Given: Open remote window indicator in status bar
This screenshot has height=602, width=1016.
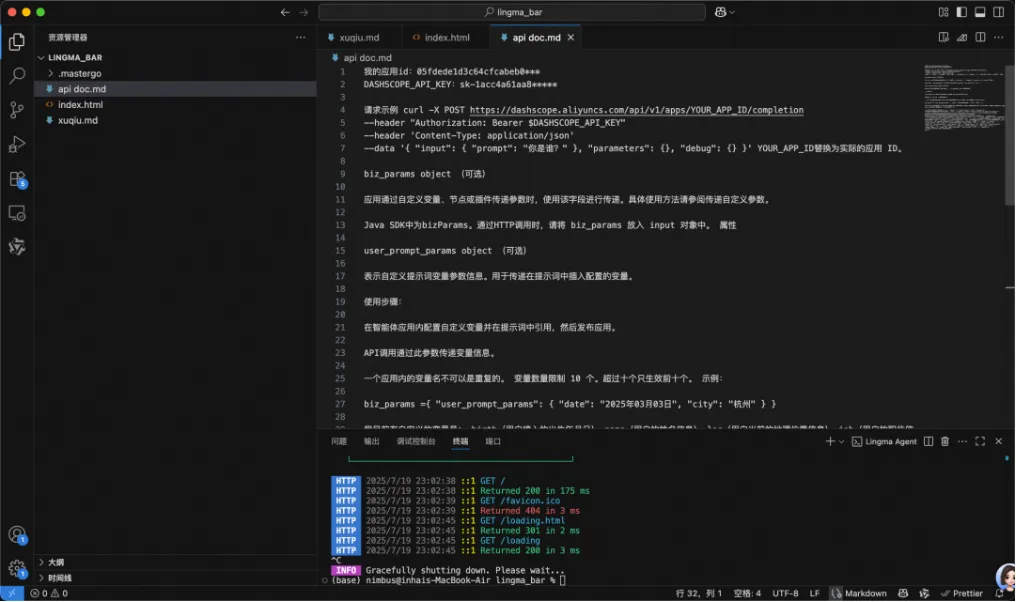Looking at the screenshot, I should click(x=12, y=594).
